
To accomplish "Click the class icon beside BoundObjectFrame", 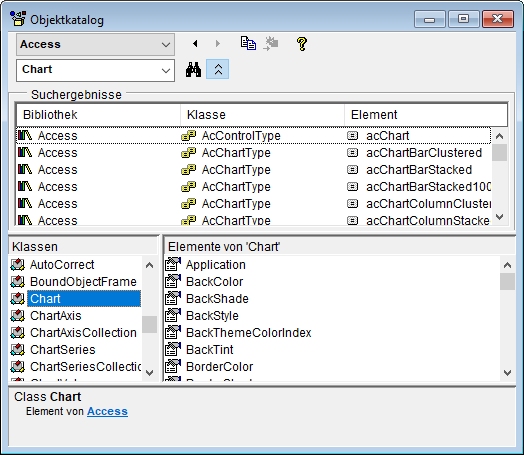I will pos(17,282).
